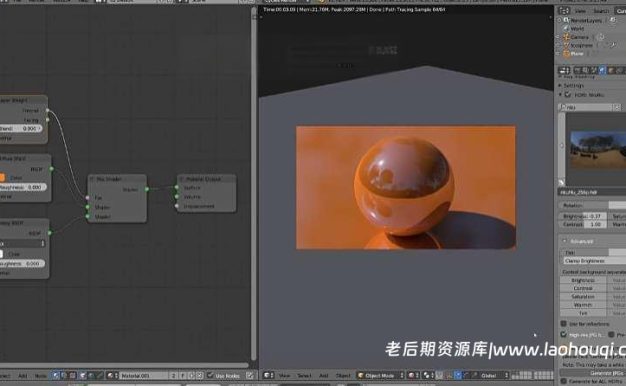Collapse the Mix Shader node triangle

pyautogui.click(x=92, y=179)
